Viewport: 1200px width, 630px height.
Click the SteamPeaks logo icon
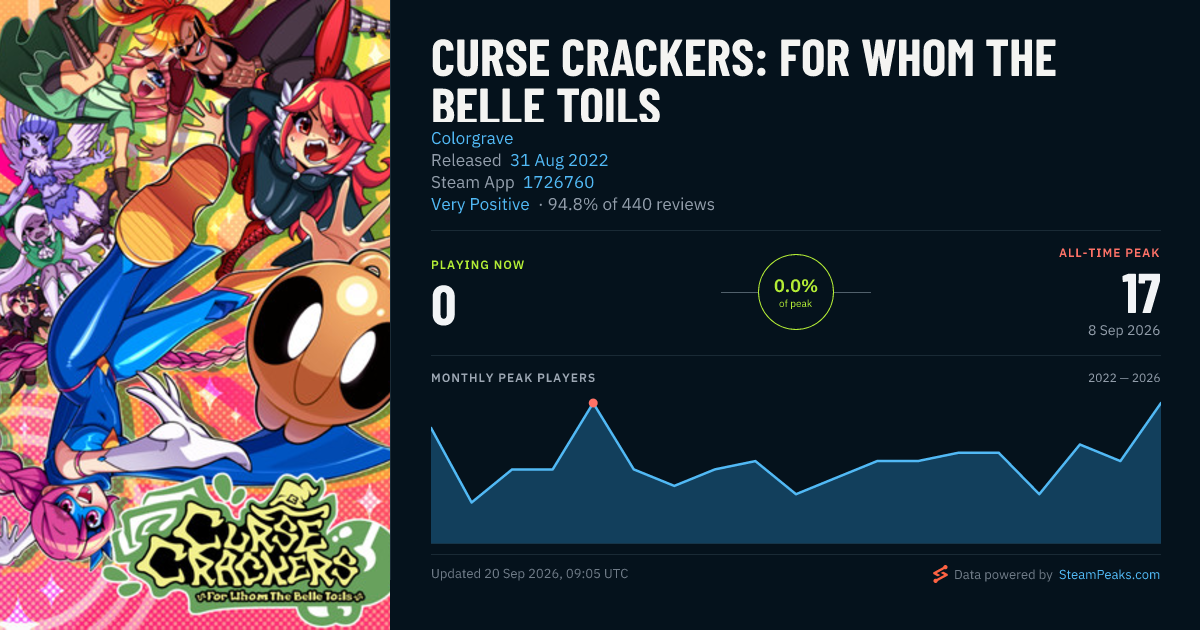[x=940, y=574]
